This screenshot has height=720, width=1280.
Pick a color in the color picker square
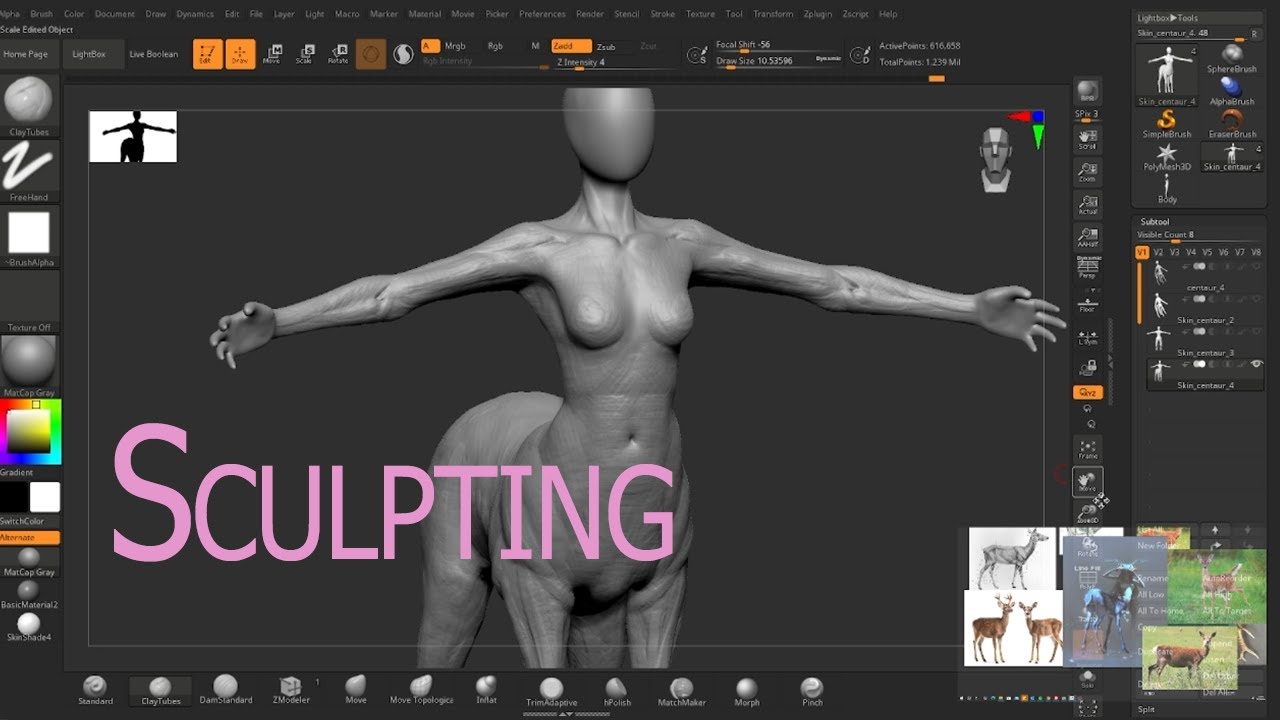[x=30, y=432]
